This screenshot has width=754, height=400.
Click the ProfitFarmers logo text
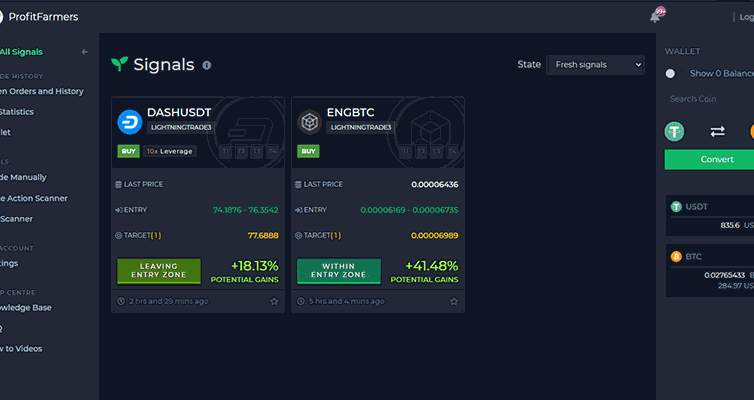(x=43, y=17)
